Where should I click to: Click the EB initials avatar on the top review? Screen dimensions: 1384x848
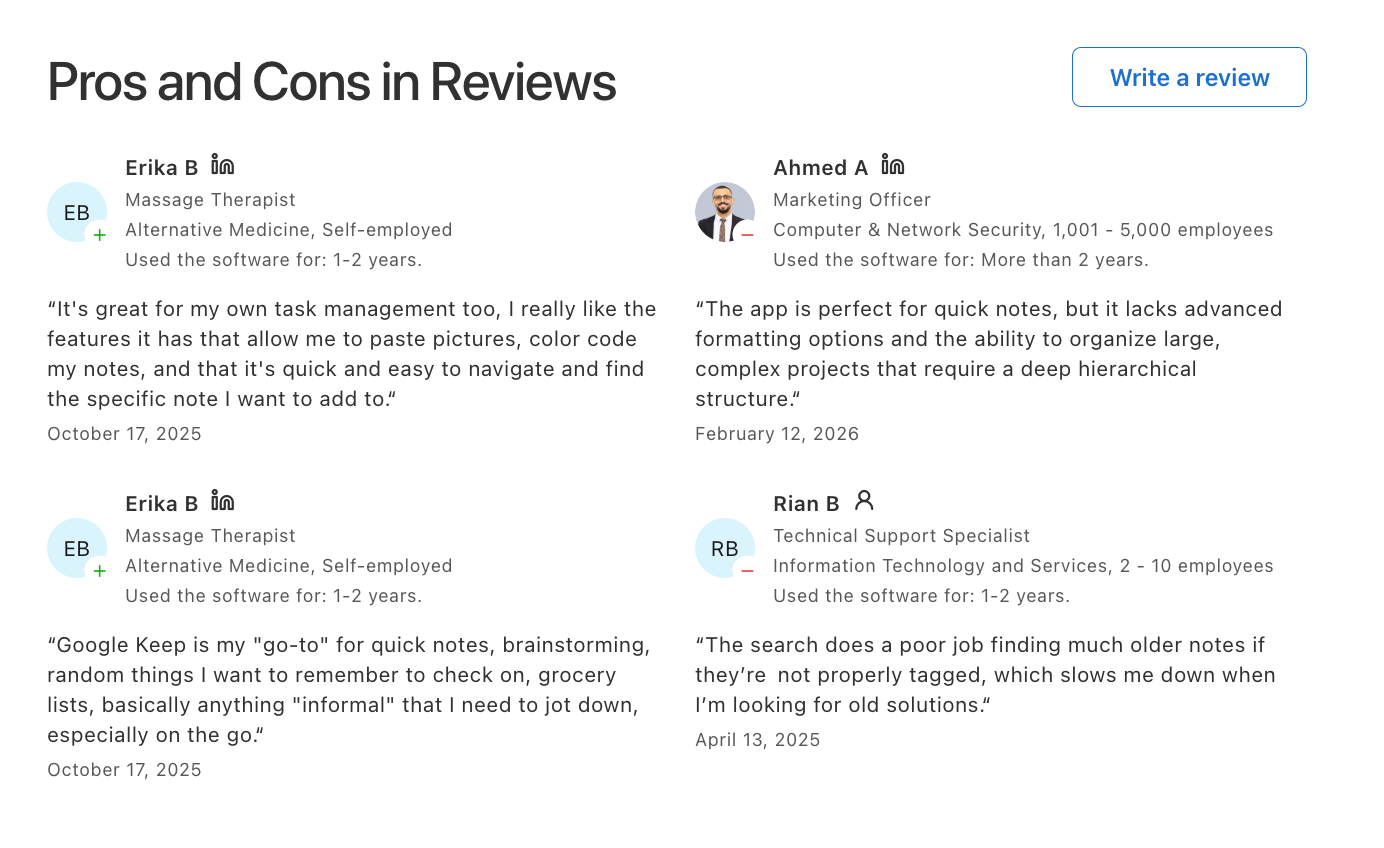pos(77,212)
